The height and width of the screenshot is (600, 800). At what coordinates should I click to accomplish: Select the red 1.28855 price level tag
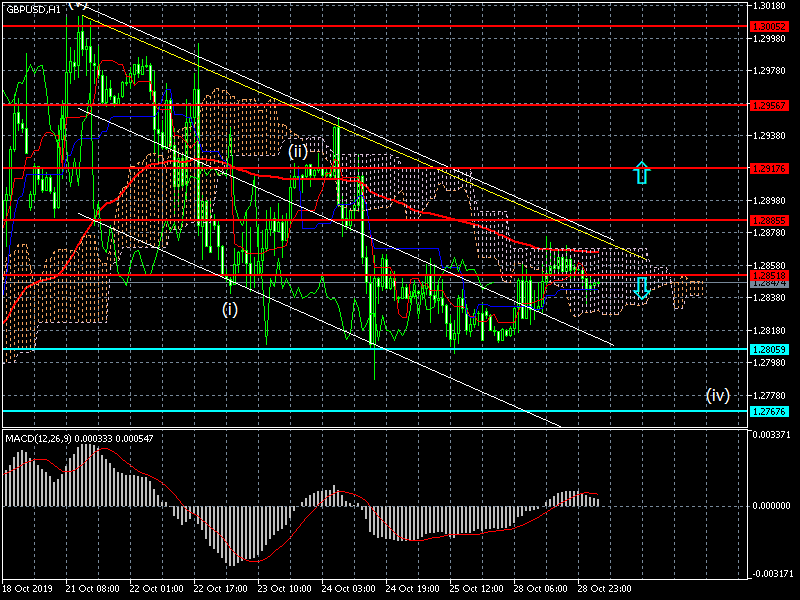point(769,220)
